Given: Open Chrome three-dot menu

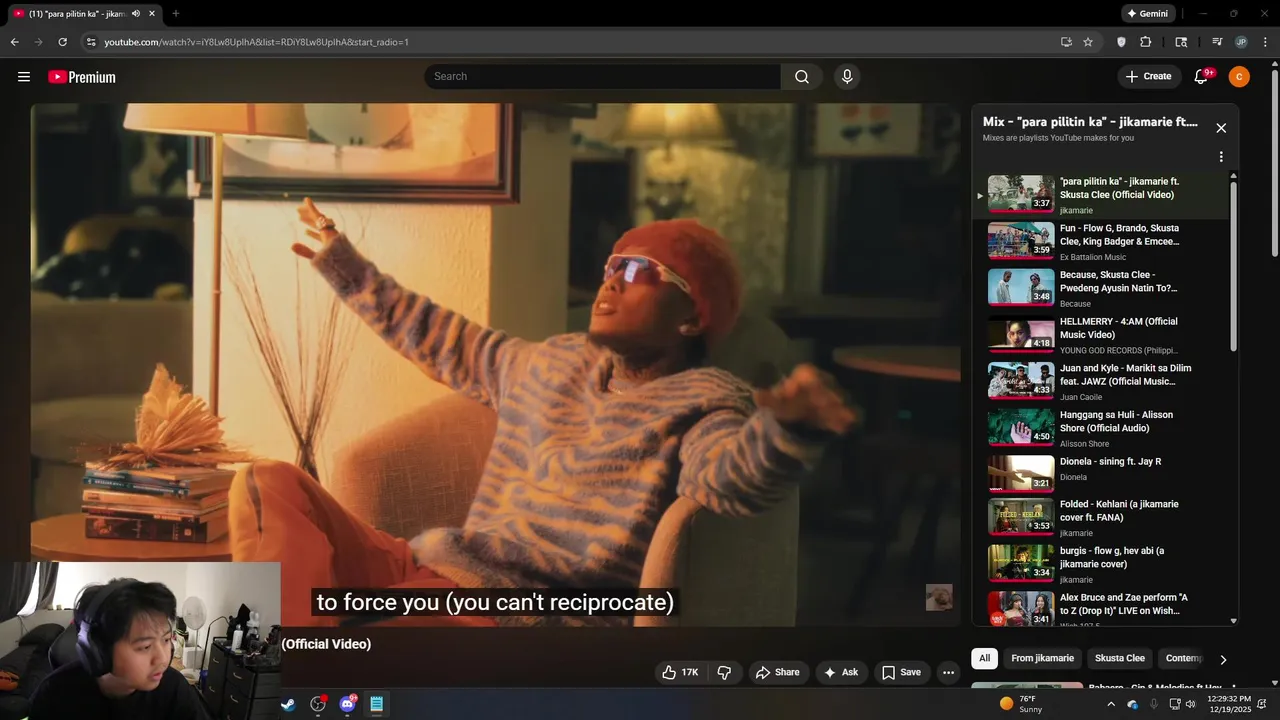Looking at the screenshot, I should point(1266,42).
